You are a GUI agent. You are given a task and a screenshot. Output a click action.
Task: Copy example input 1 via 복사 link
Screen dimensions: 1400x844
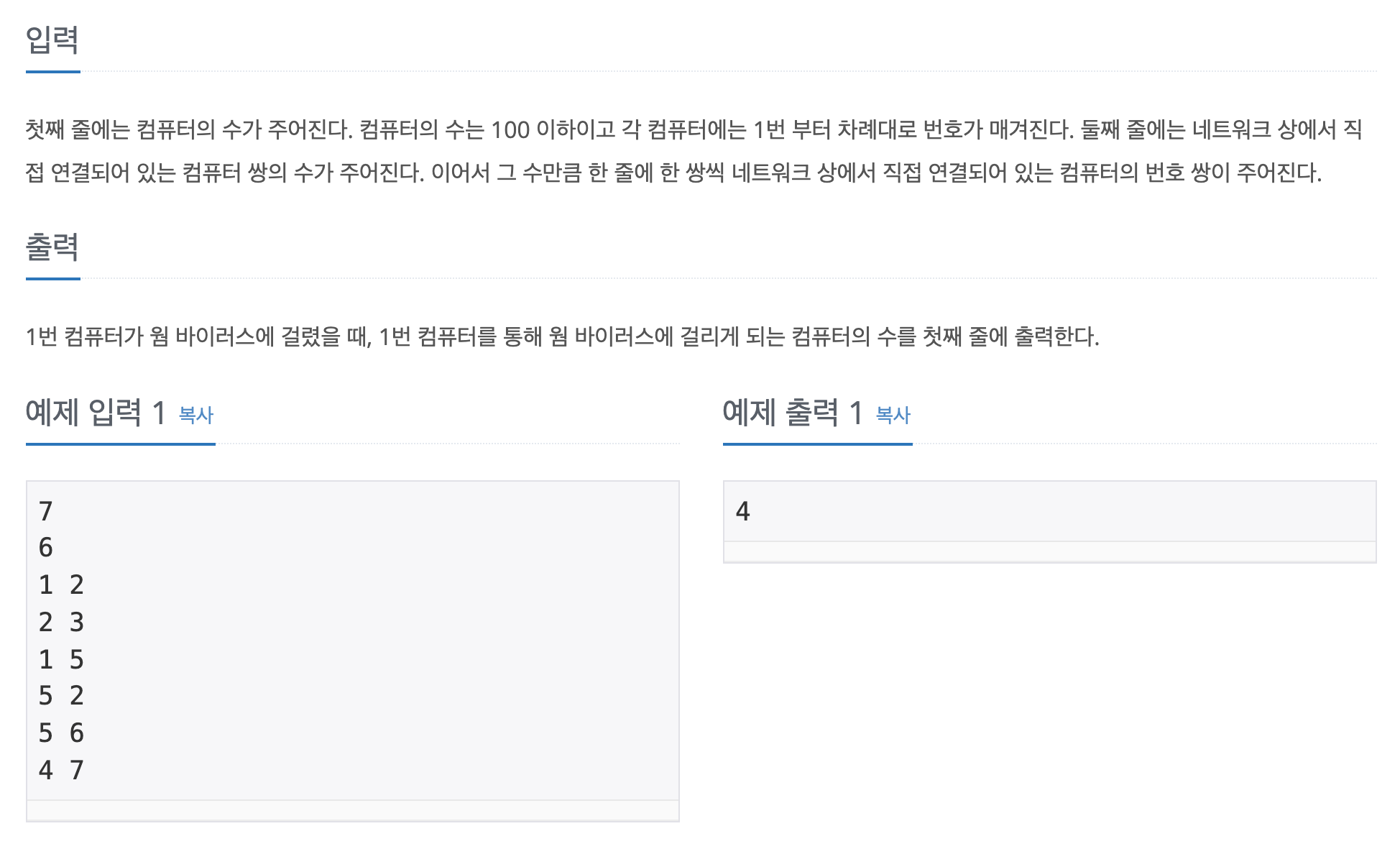[x=195, y=415]
